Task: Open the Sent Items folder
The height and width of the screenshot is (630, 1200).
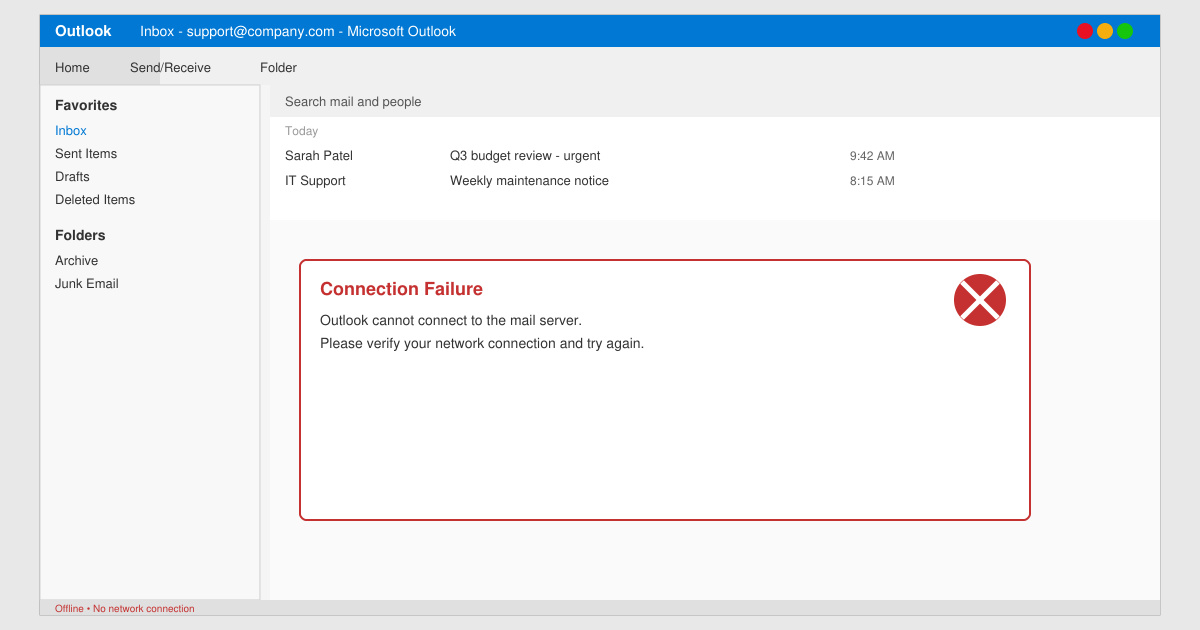Action: (86, 154)
